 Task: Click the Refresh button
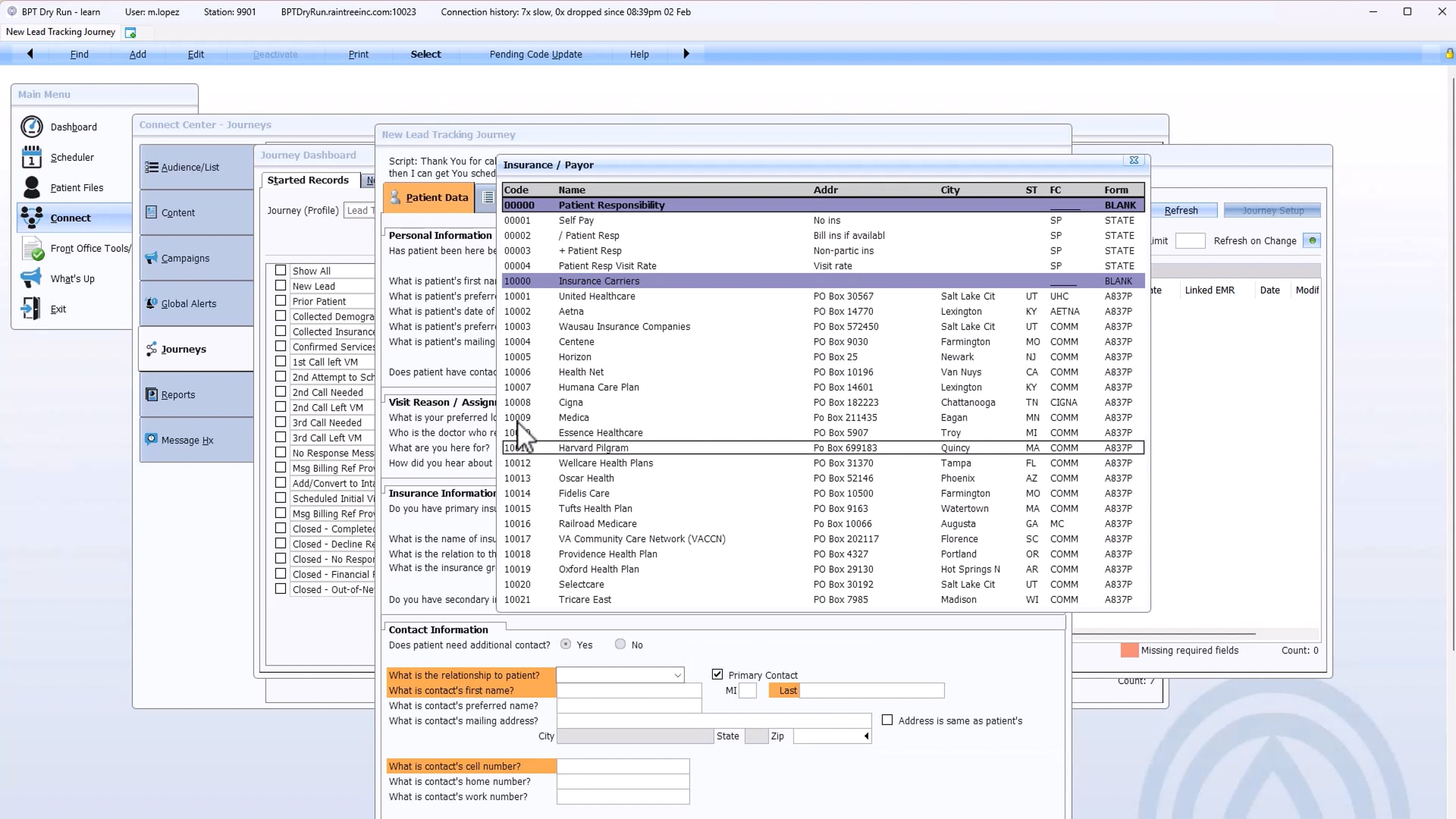point(1181,211)
